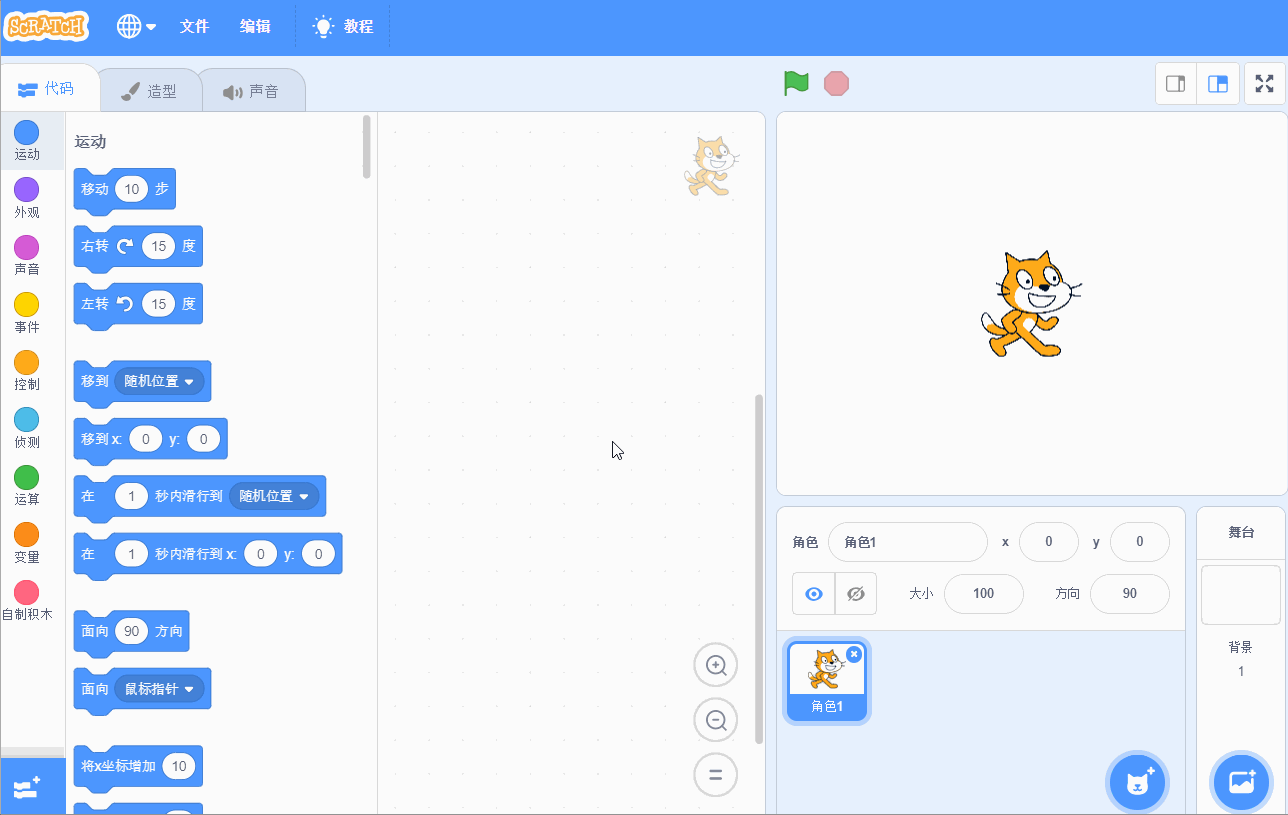Click the 面向 90 方向 value
The height and width of the screenshot is (815, 1288).
point(131,631)
